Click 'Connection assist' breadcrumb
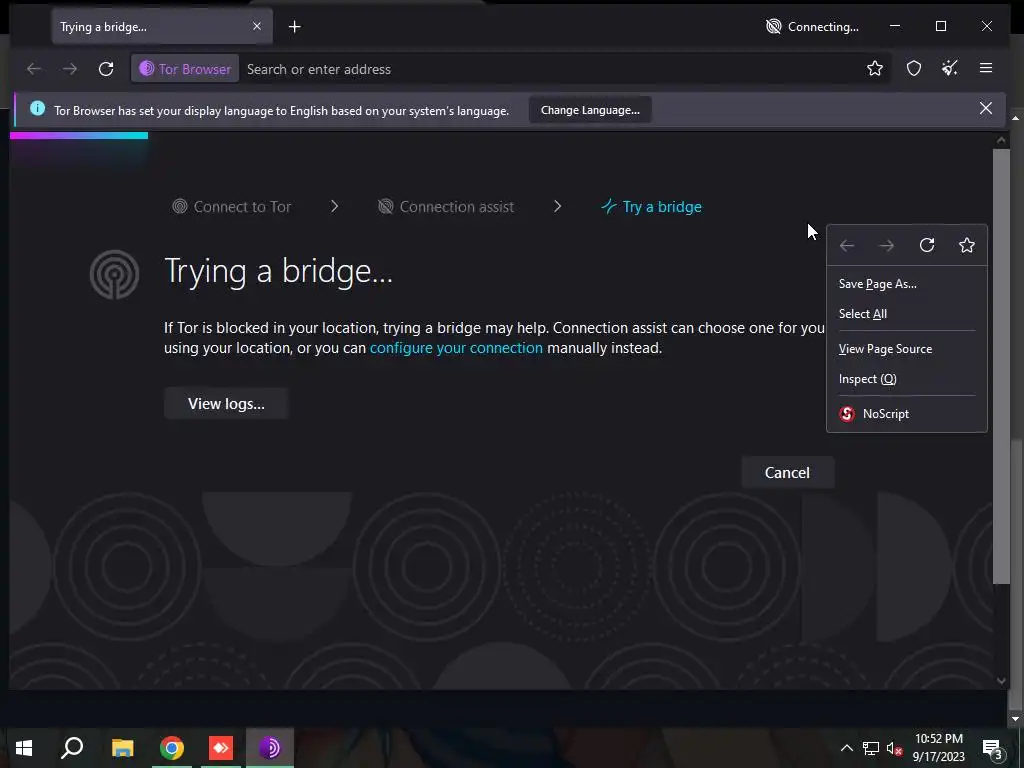Viewport: 1024px width, 768px height. pos(445,206)
